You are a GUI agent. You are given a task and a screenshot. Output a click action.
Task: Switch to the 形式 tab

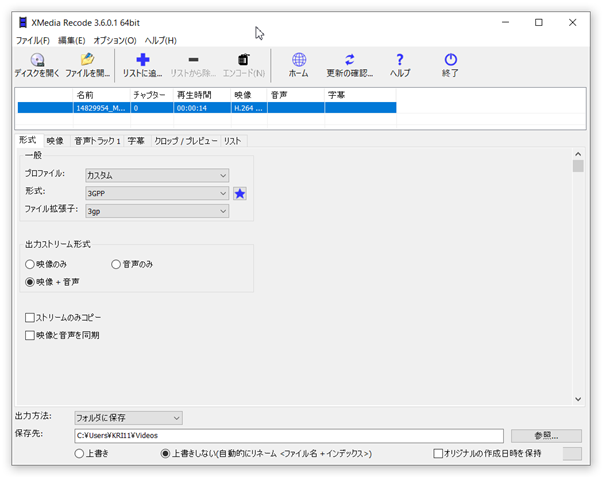[28, 140]
